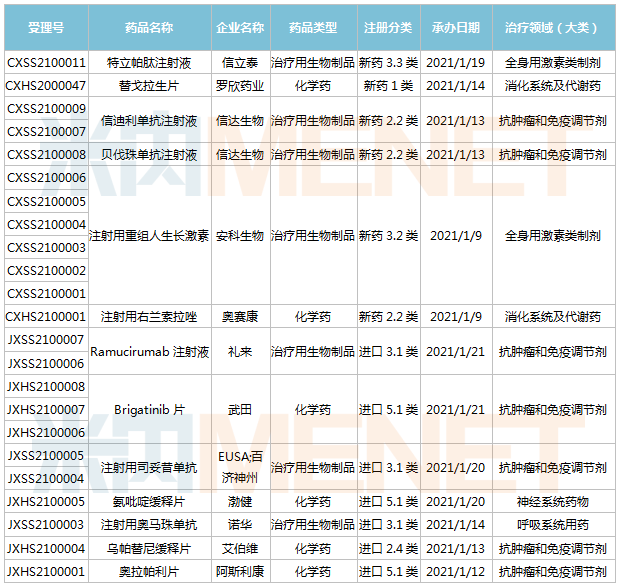Click therapy area 神经系统药物
Image resolution: width=620 pixels, height=587 pixels.
tap(553, 502)
